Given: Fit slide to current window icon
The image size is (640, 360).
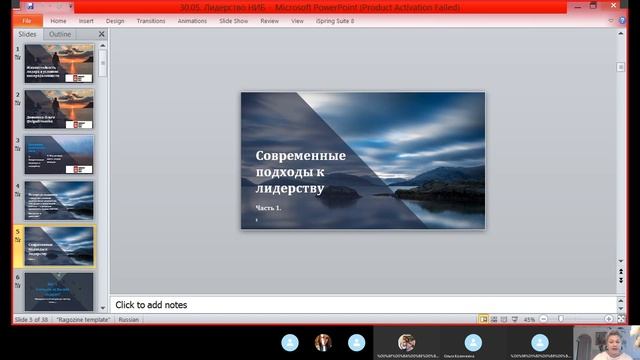Looking at the screenshot, I should click(x=621, y=319).
